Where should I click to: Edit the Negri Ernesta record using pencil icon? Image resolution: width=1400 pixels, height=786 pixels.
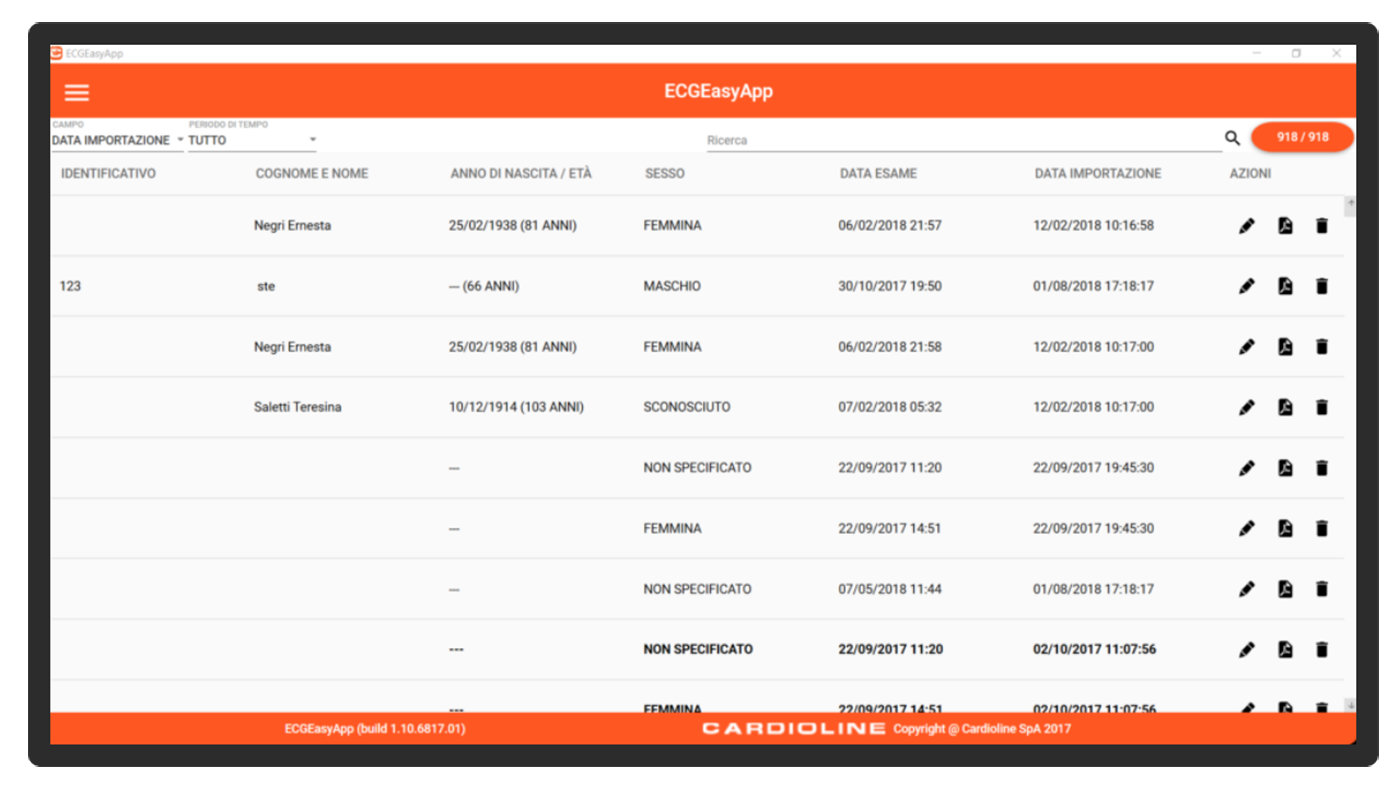(1247, 225)
